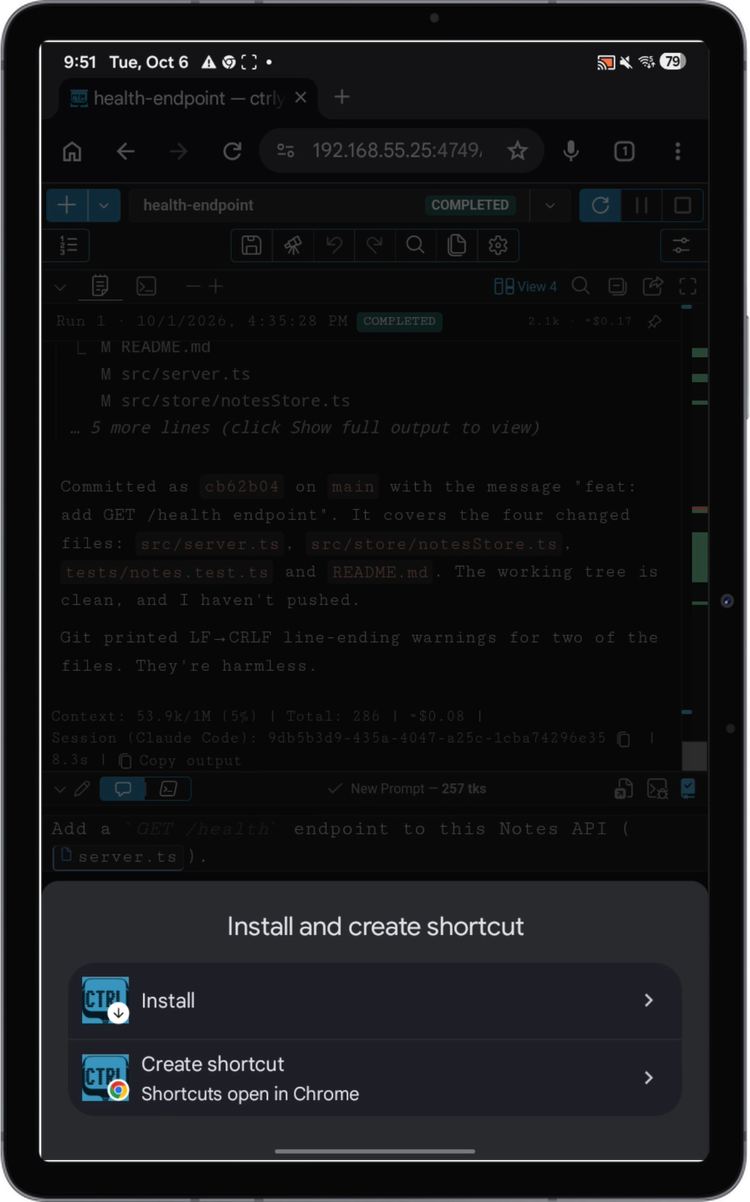Go to the Chrome home page icon
The image size is (750, 1202).
[72, 151]
